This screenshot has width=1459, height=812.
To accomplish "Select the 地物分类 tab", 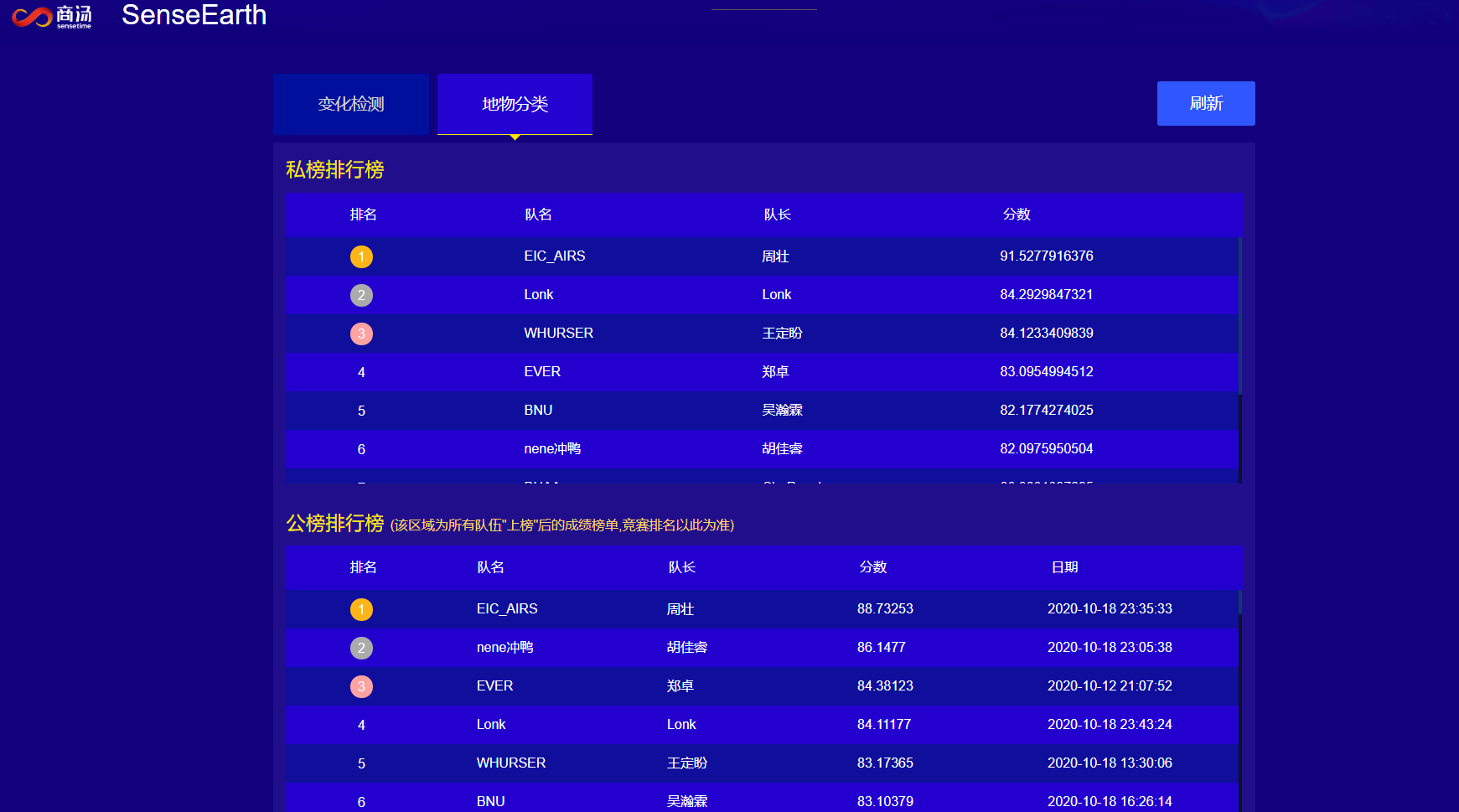I will click(515, 104).
